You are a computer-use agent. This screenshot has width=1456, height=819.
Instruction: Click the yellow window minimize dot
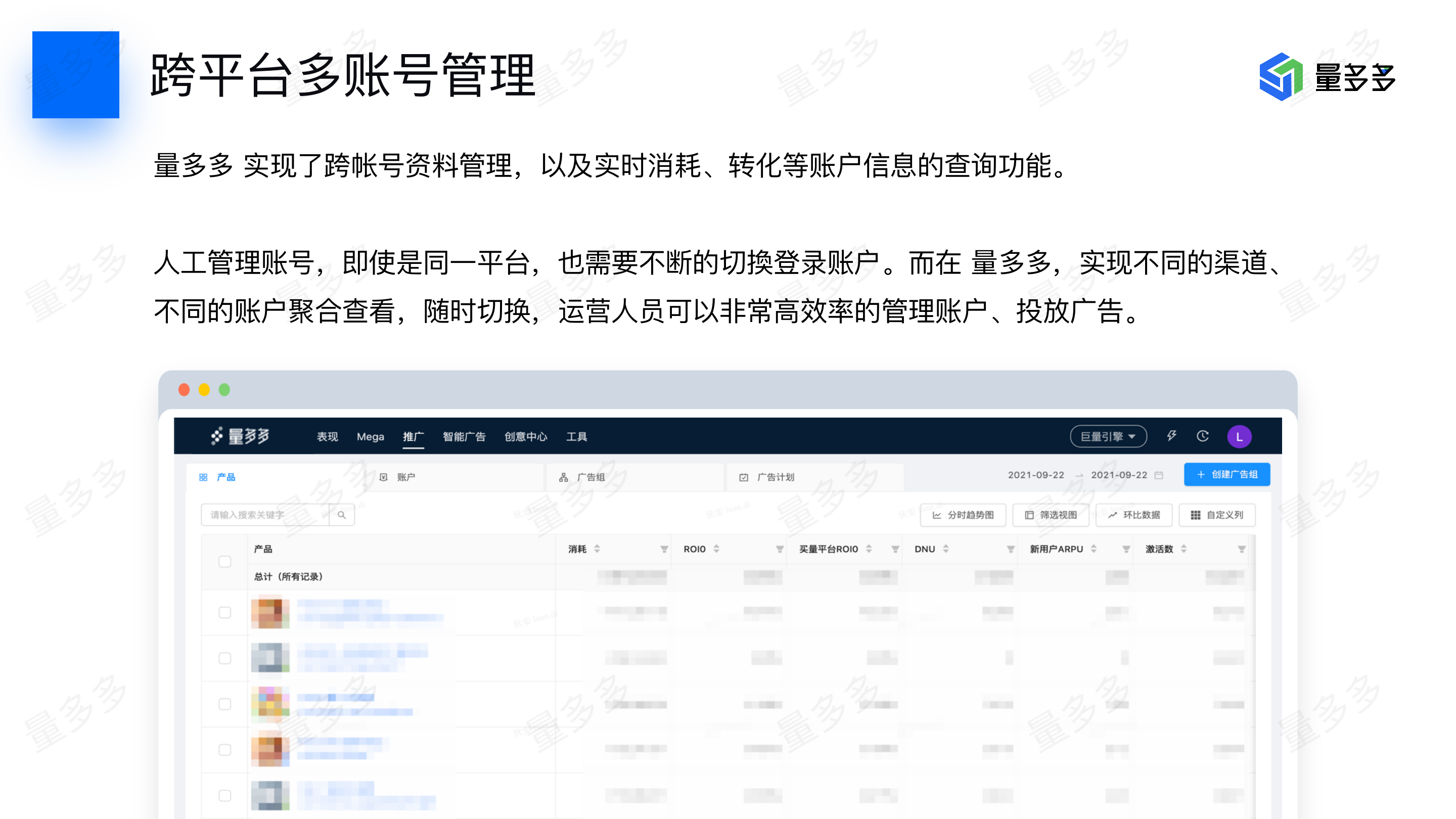pos(204,389)
